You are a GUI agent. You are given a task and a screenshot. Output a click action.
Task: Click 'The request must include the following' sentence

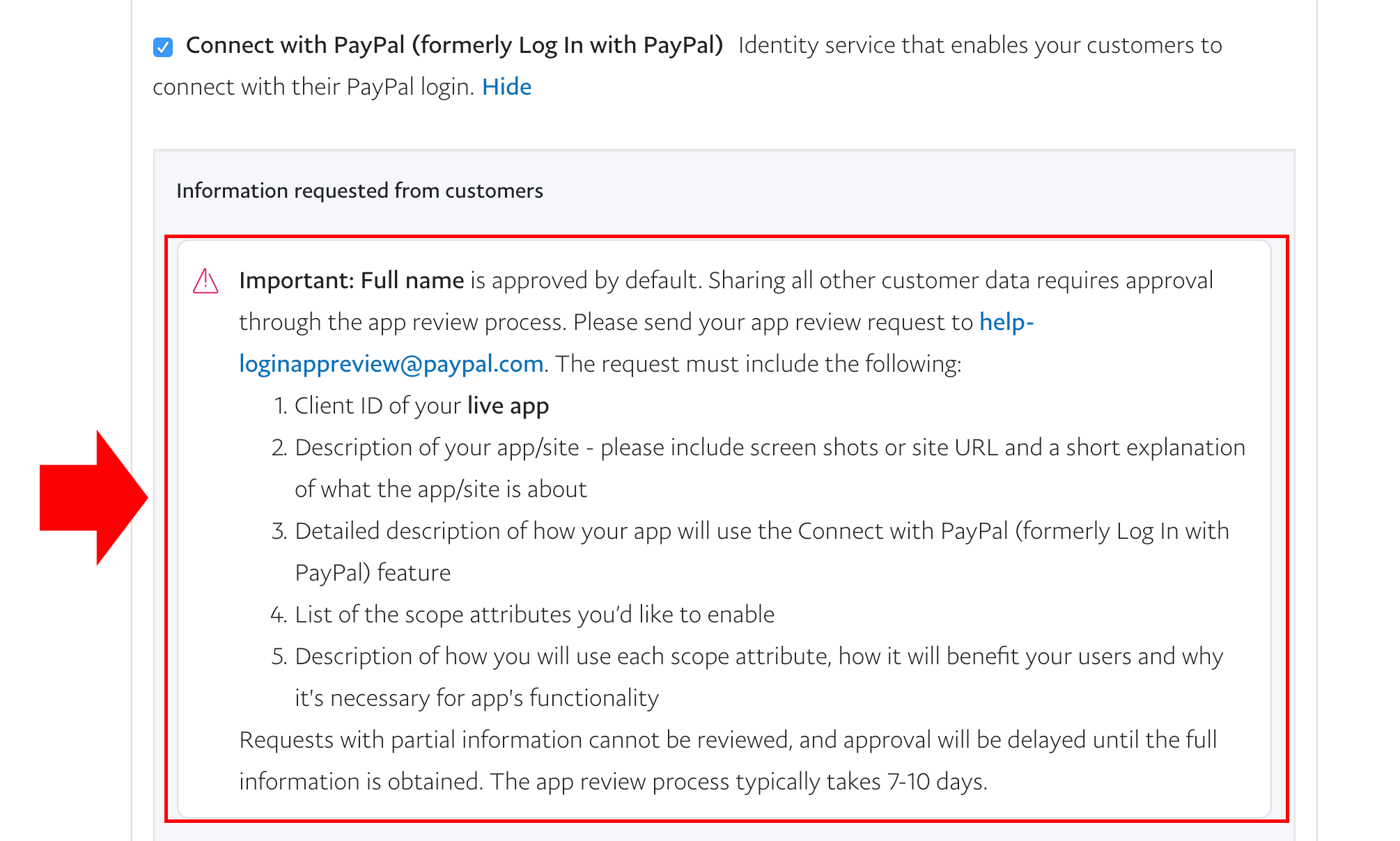pyautogui.click(x=758, y=364)
